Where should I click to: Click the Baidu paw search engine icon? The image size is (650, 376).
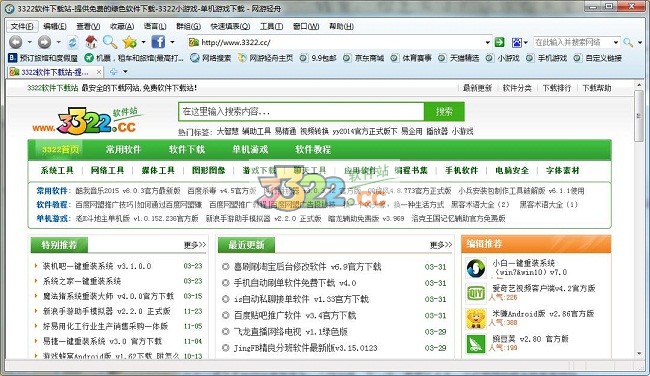517,42
